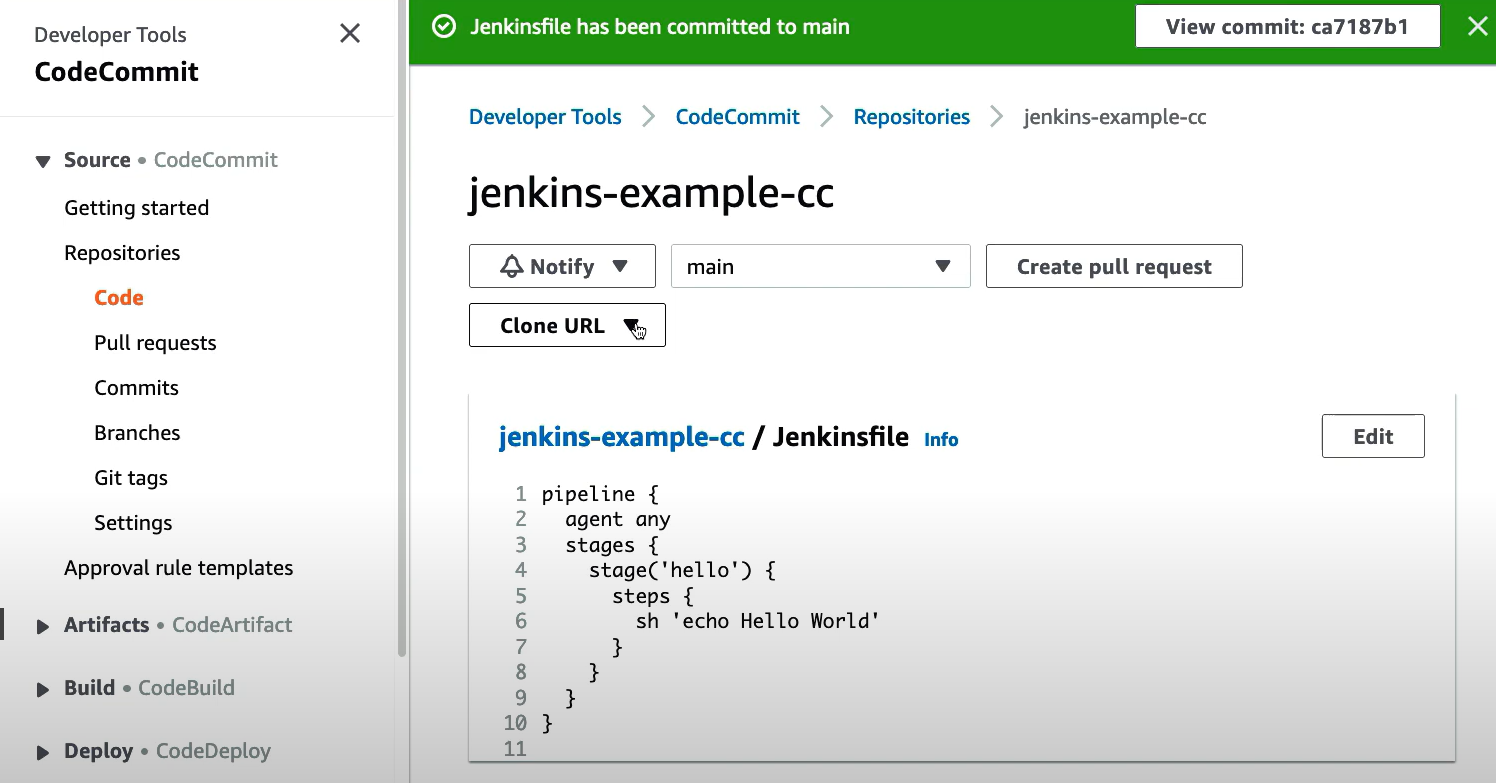
Task: Click the banner message about Jenkinsfile committed
Action: 660,27
